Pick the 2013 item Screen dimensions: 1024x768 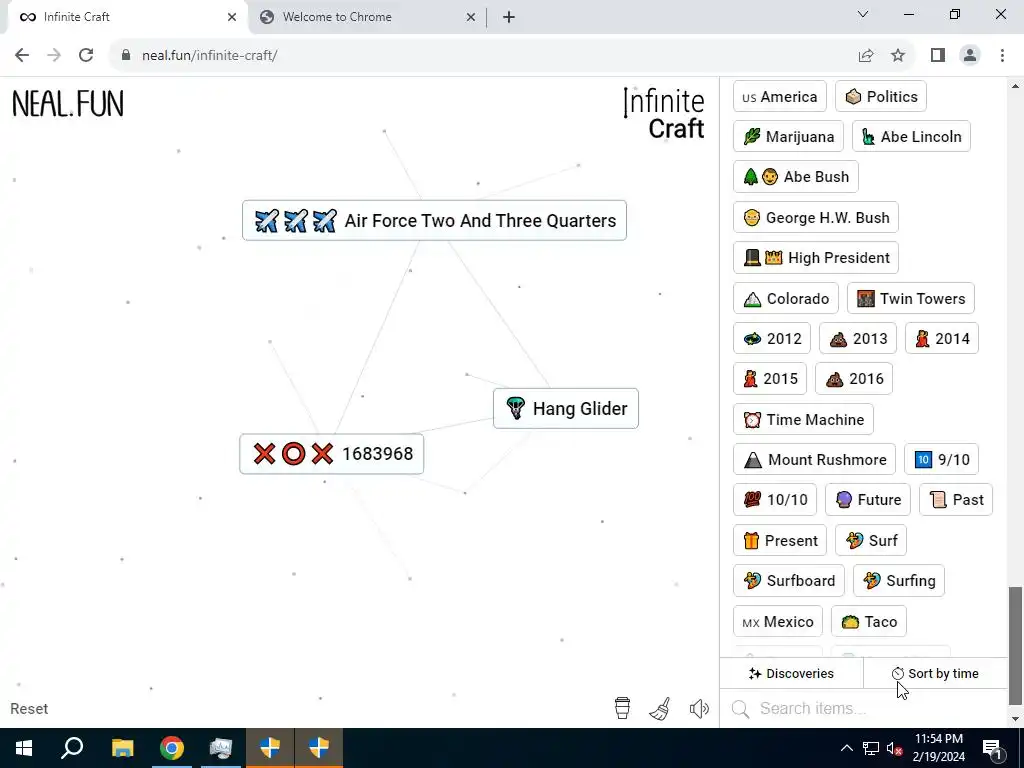858,338
